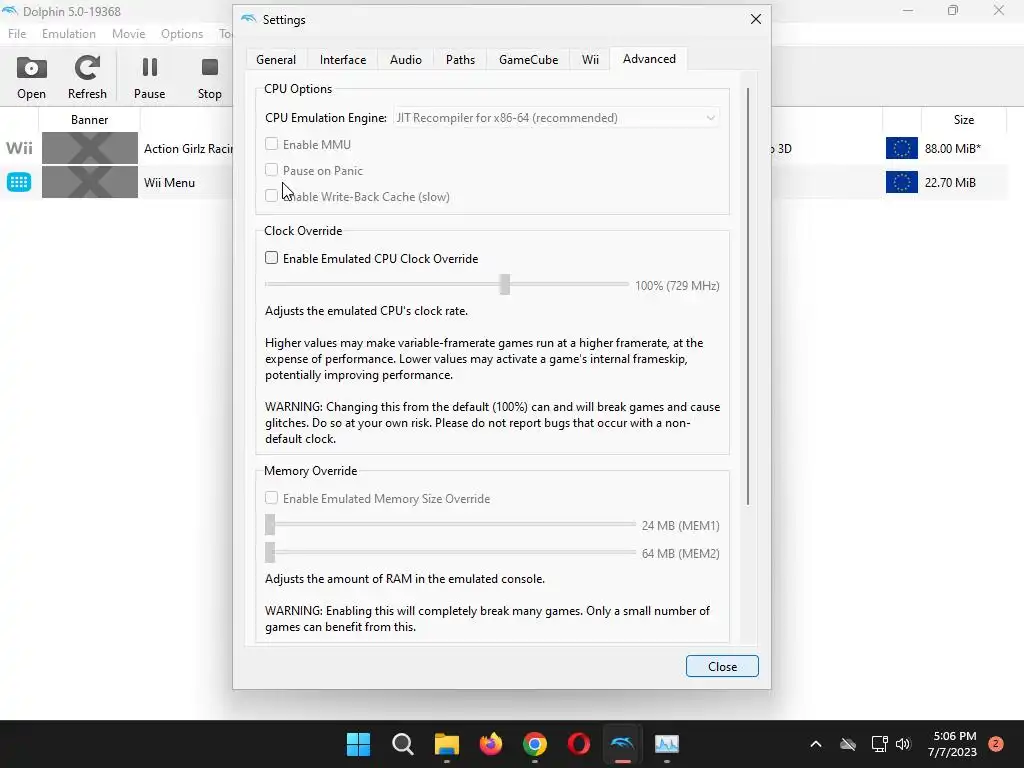Switch to the GameCube tab
The image size is (1024, 768).
528,59
